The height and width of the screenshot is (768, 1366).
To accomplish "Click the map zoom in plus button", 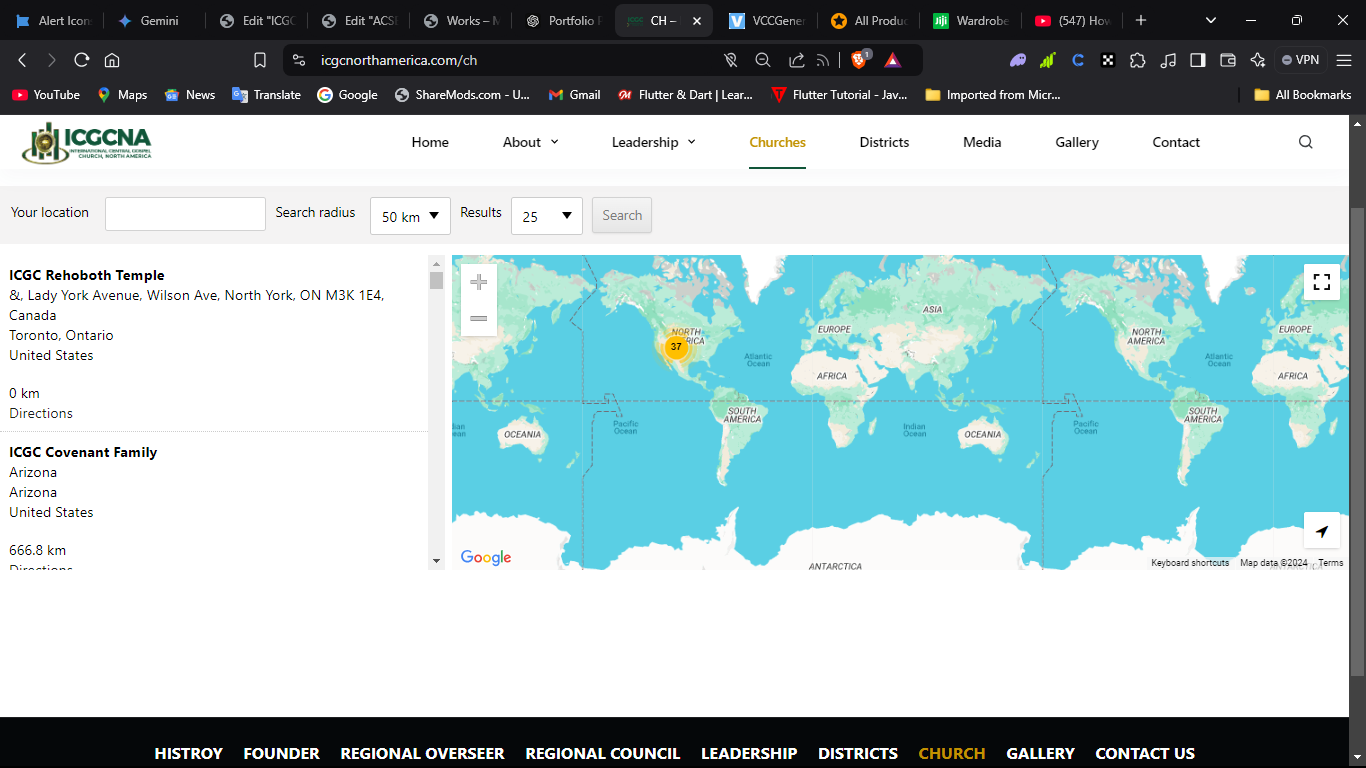I will (478, 282).
